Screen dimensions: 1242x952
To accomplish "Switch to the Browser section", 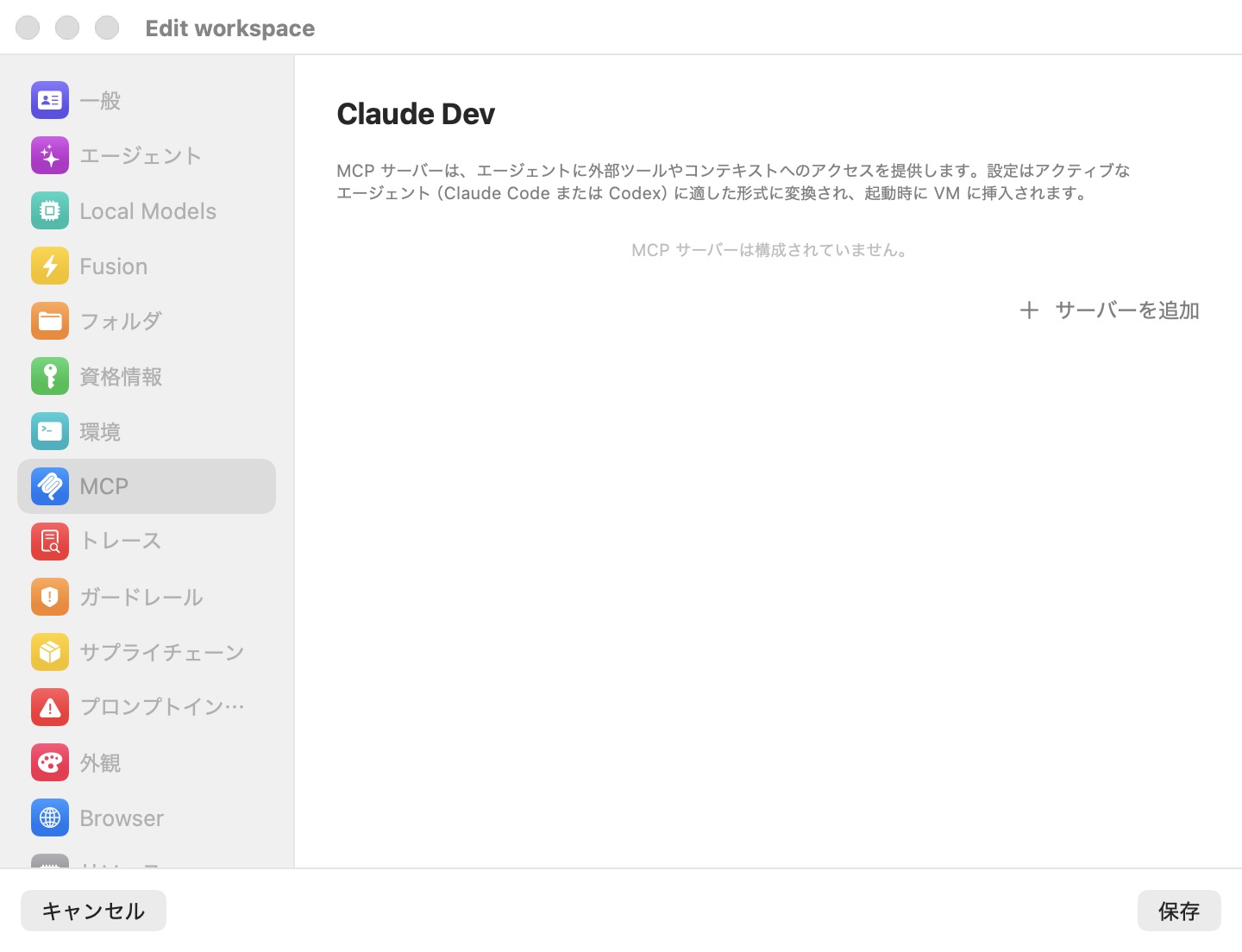I will pyautogui.click(x=147, y=817).
